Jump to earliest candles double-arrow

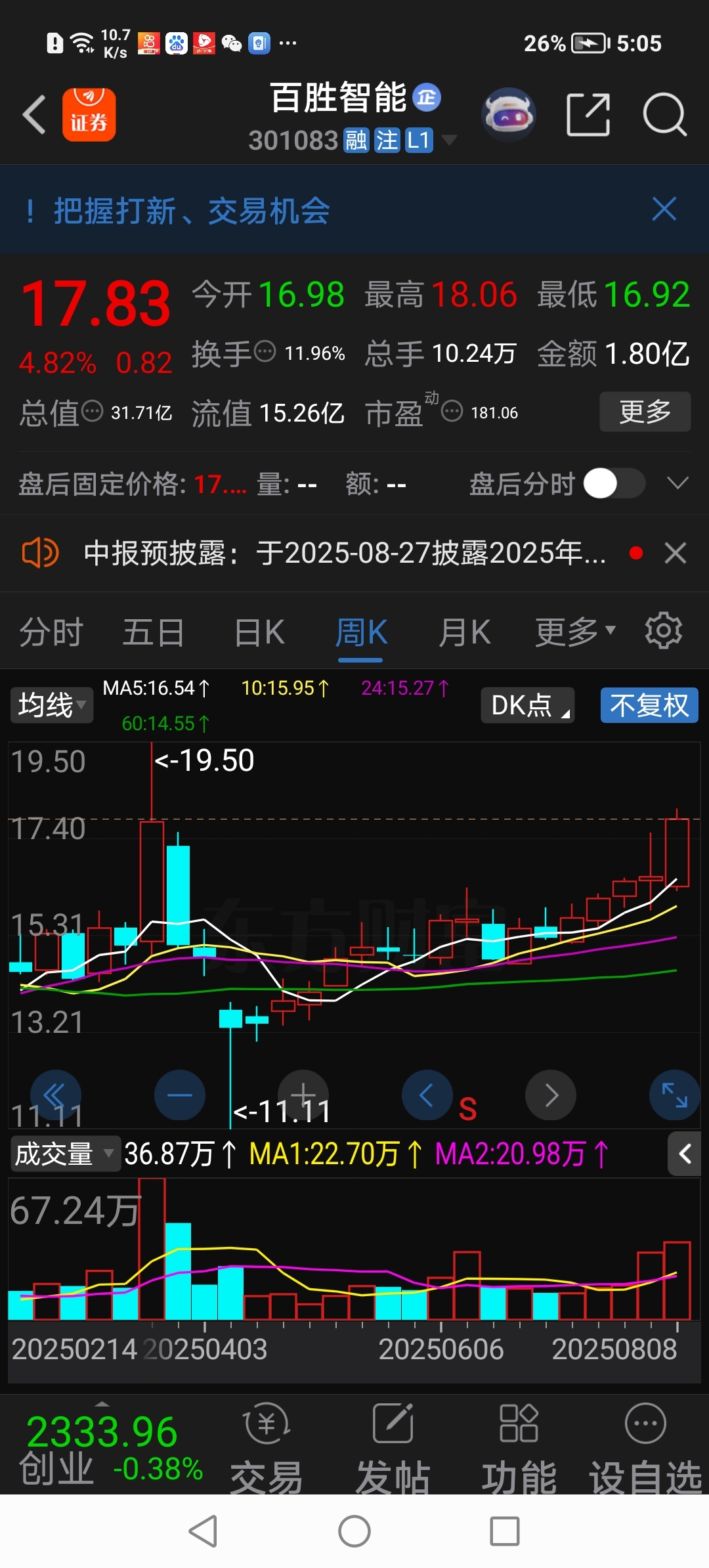[x=56, y=1095]
